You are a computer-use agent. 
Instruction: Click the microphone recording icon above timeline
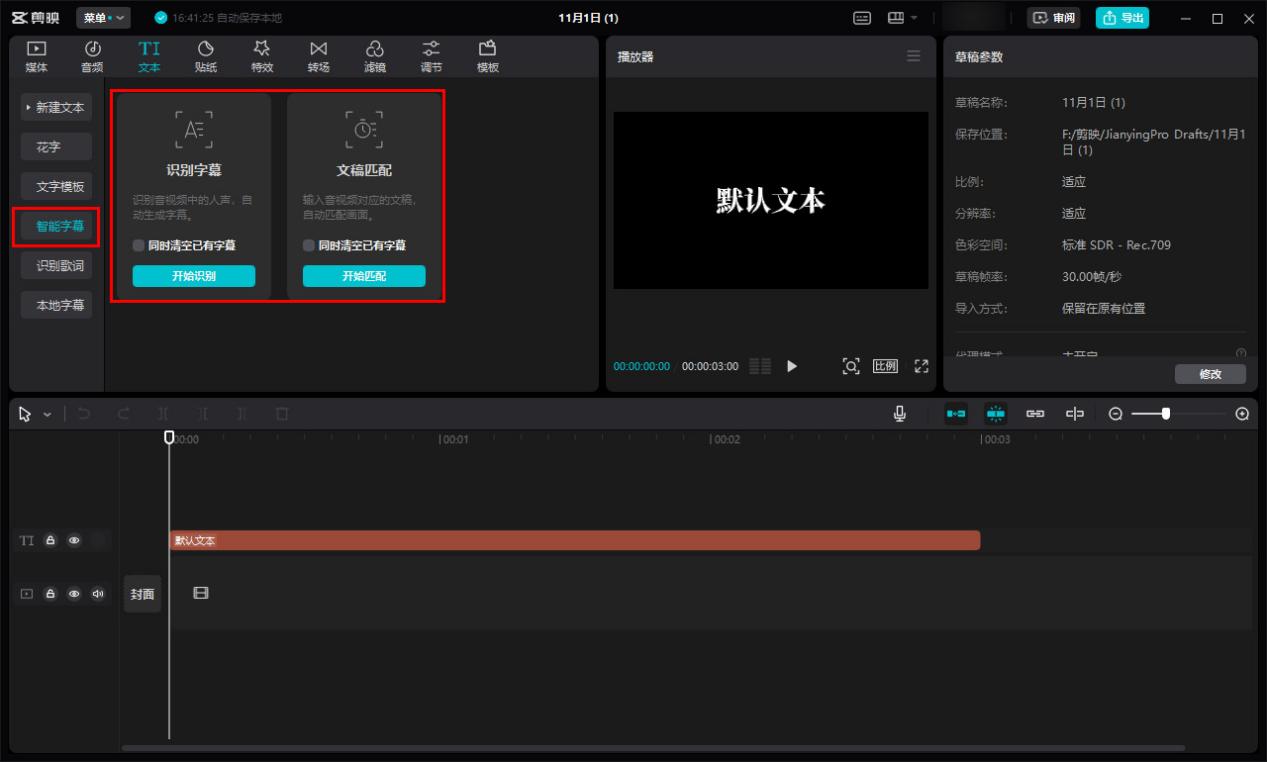click(899, 412)
